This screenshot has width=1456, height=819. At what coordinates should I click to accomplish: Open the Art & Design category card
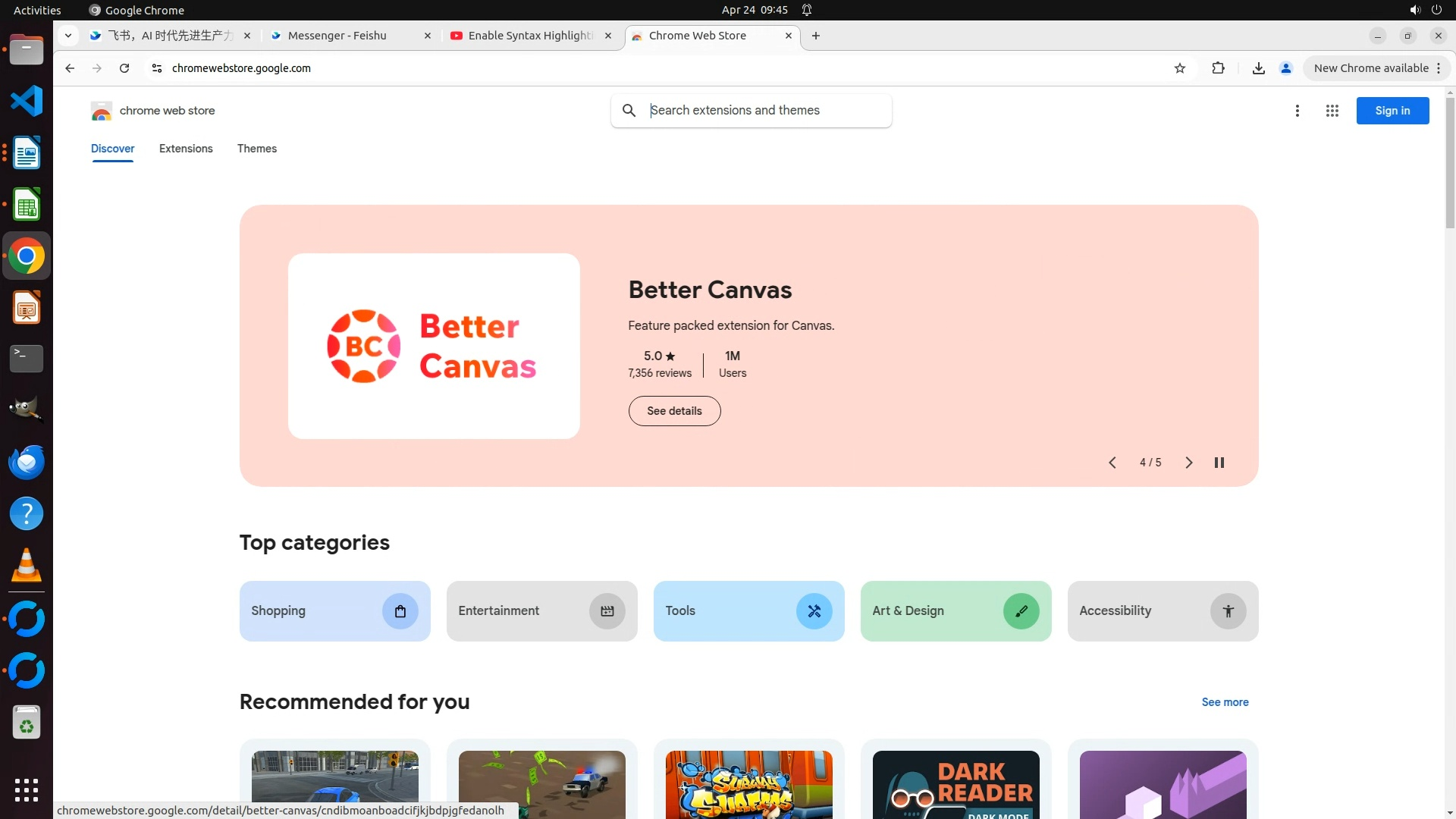(x=955, y=611)
